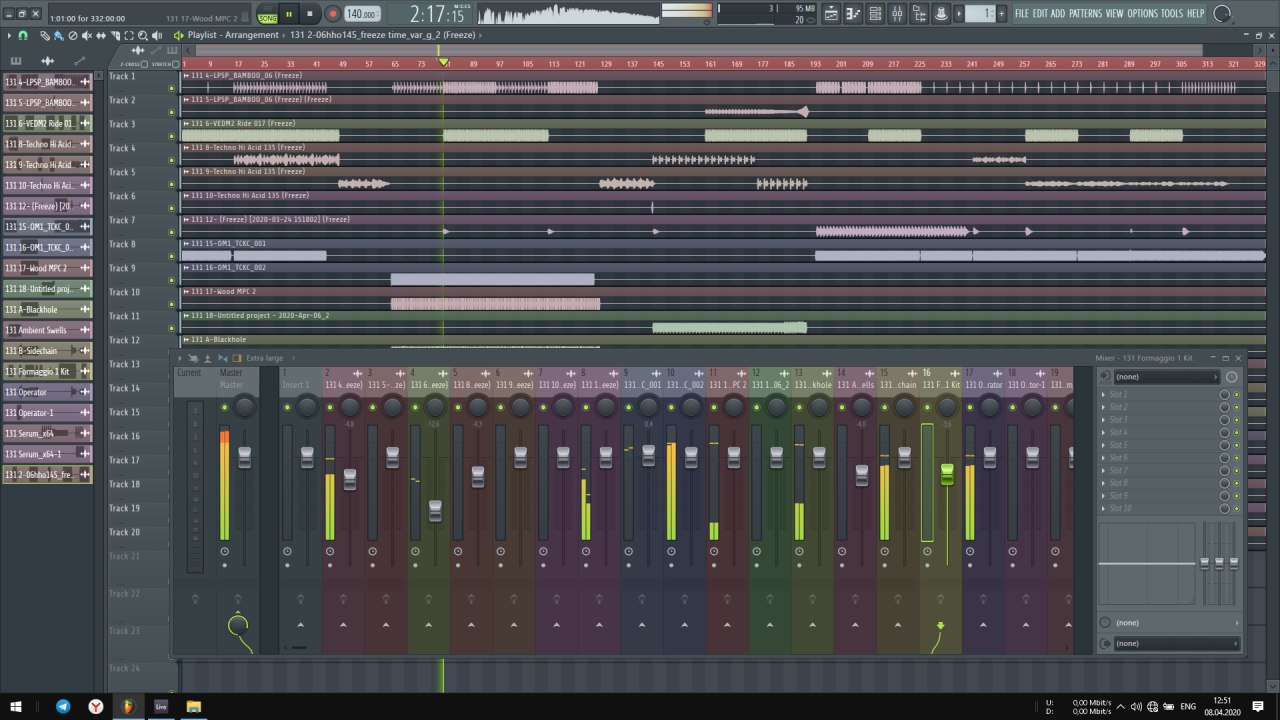Select the playlist select tool
Image resolution: width=1280 pixels, height=720 pixels.
click(x=128, y=35)
